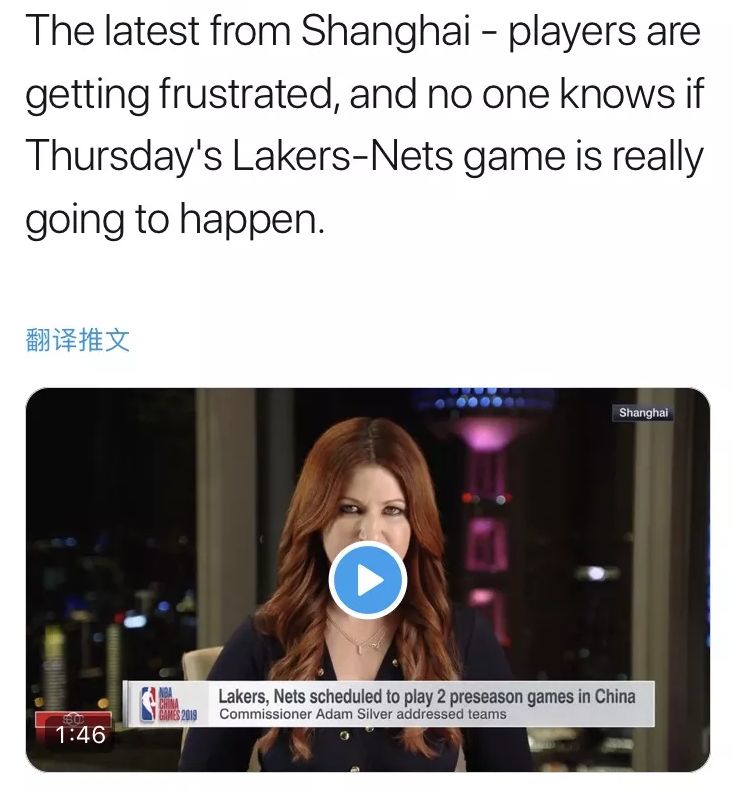The height and width of the screenshot is (789, 732).
Task: Click the Shanghai location tag in video
Action: [x=643, y=413]
